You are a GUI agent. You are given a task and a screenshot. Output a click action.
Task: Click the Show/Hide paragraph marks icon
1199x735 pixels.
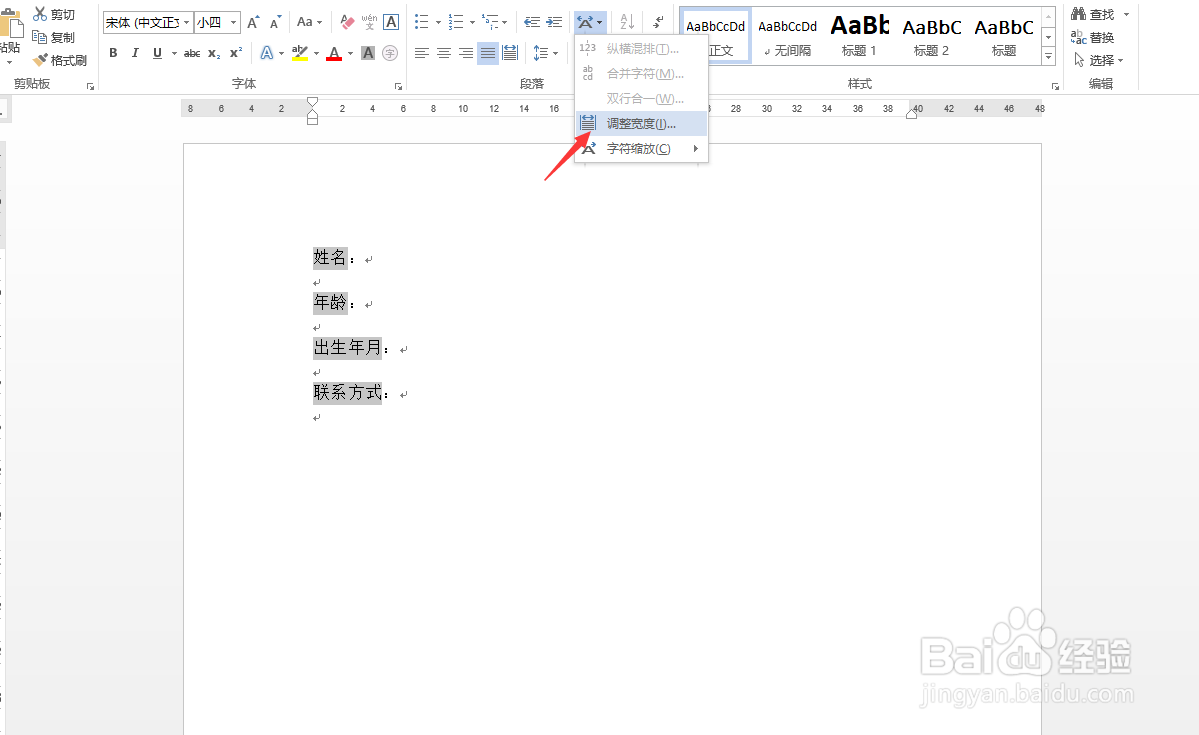[x=656, y=21]
